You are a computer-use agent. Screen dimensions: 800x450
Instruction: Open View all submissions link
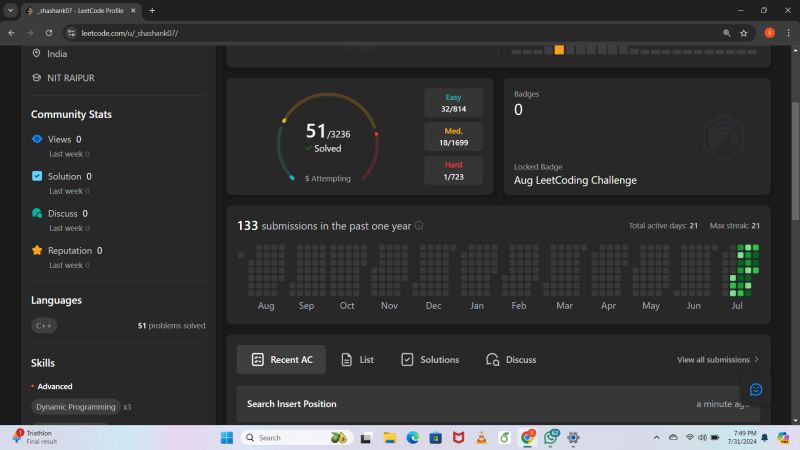click(717, 360)
